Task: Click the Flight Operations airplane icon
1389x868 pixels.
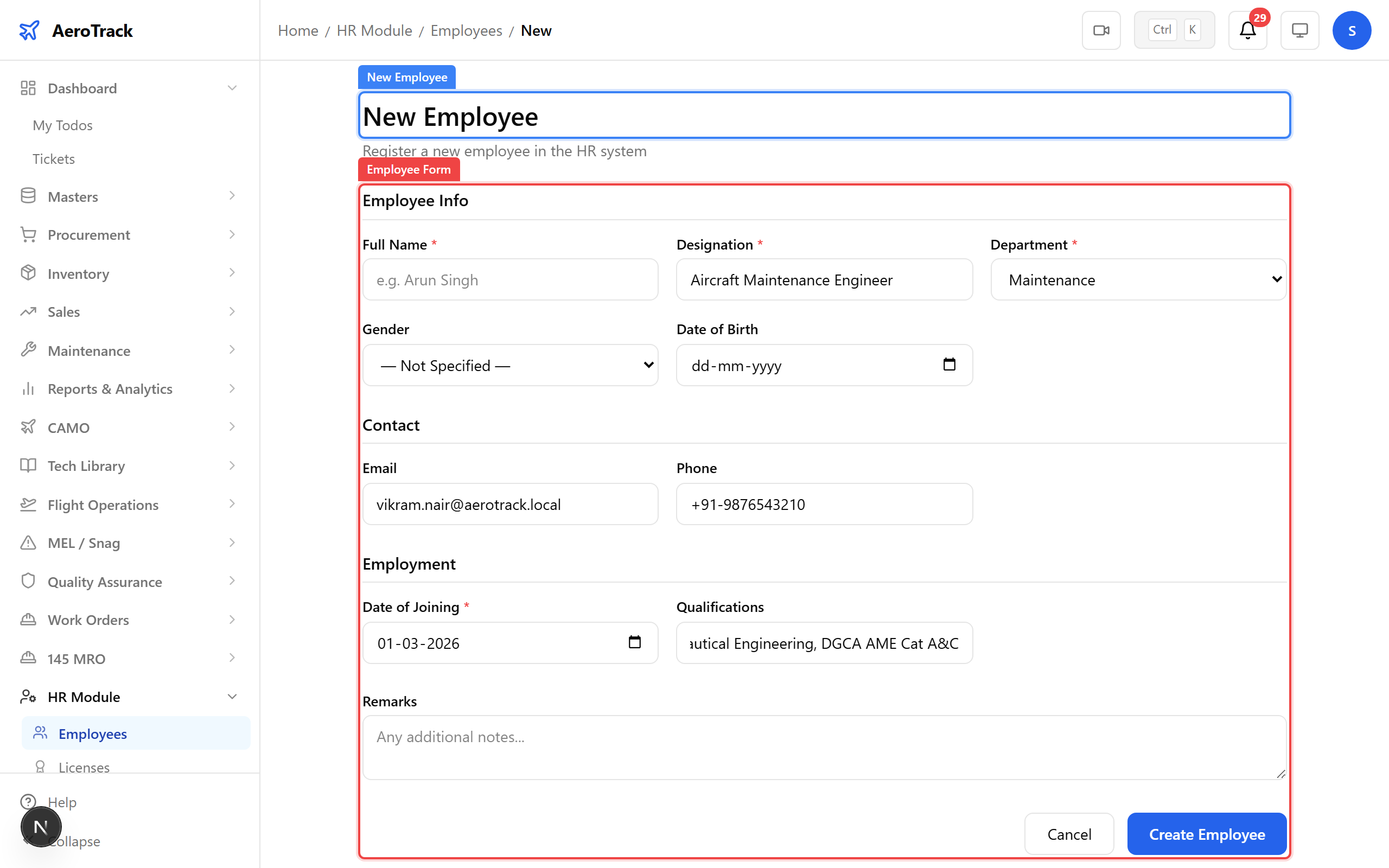Action: (x=28, y=504)
